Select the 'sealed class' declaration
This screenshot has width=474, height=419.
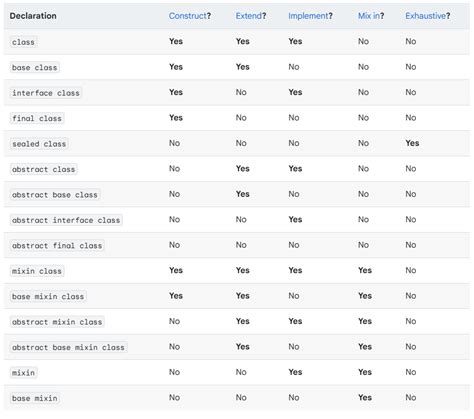39,144
